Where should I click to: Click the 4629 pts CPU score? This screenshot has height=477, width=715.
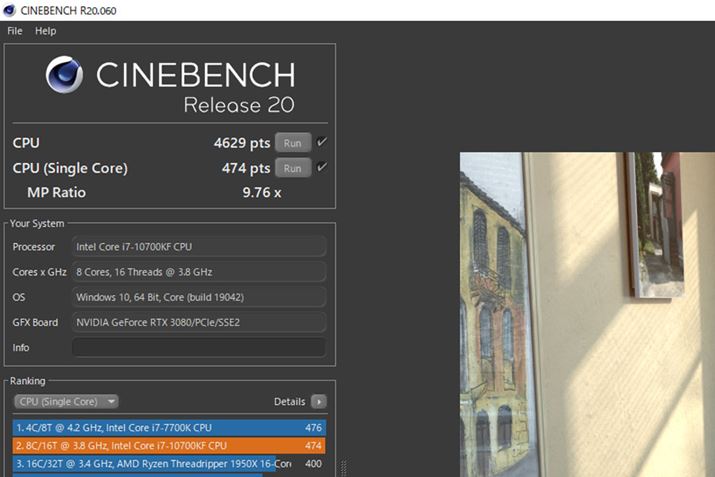click(242, 143)
